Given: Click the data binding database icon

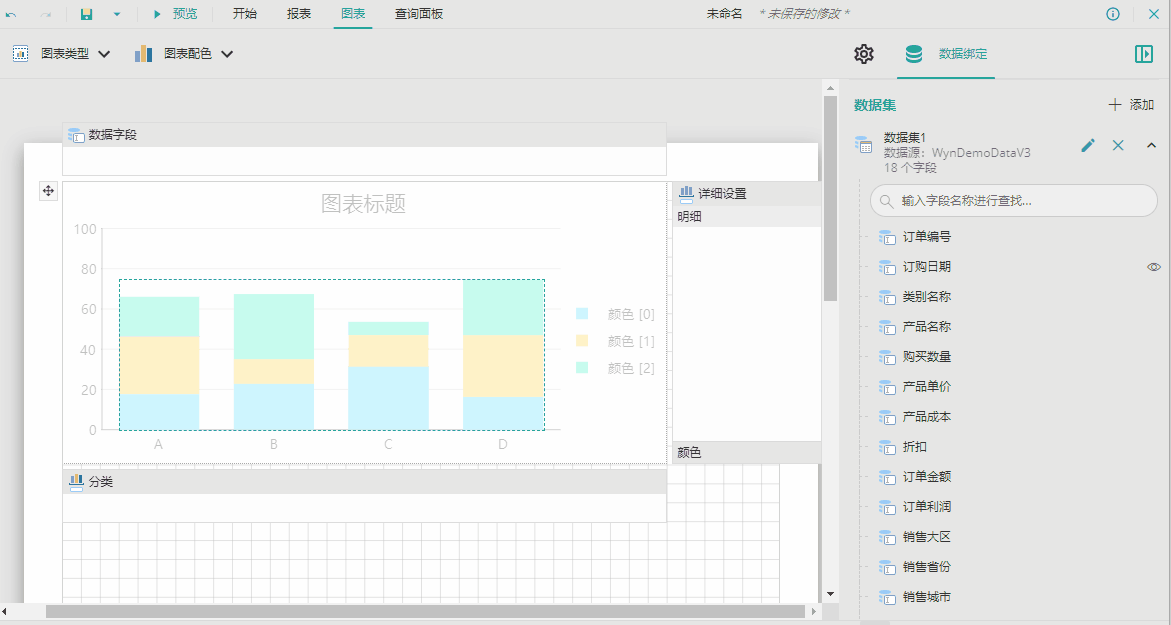Looking at the screenshot, I should [914, 54].
